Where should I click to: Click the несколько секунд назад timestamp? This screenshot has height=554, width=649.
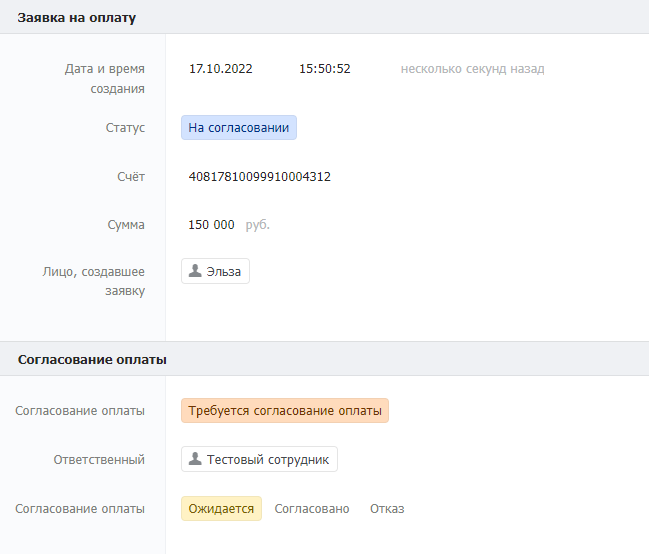[472, 69]
